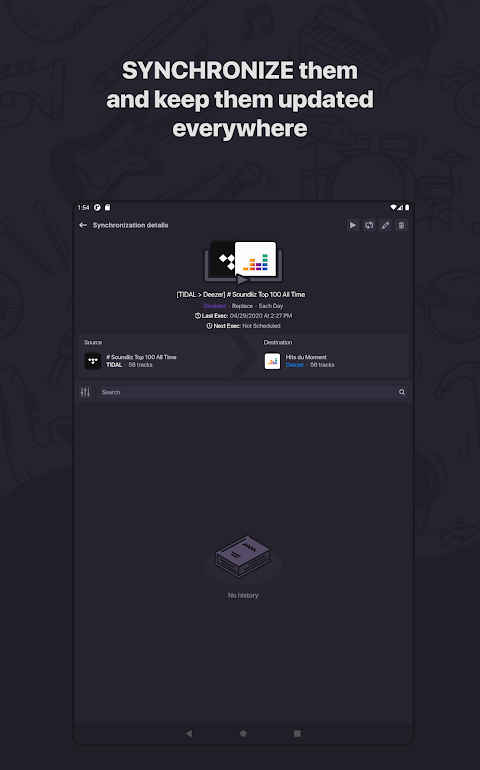Tap the Android recents square button
Image resolution: width=480 pixels, height=770 pixels.
tap(297, 733)
